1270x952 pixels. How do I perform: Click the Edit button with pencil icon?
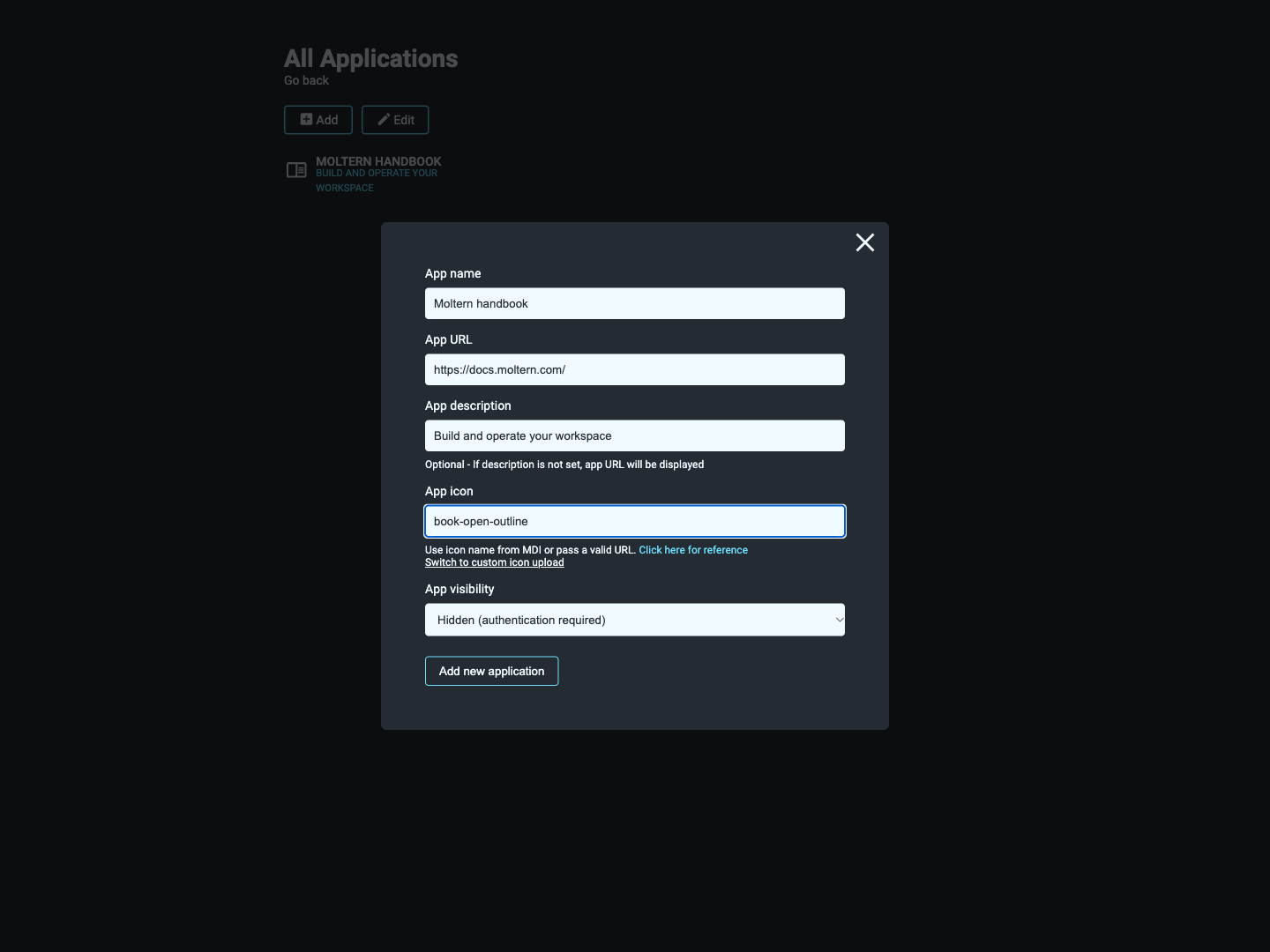(395, 120)
